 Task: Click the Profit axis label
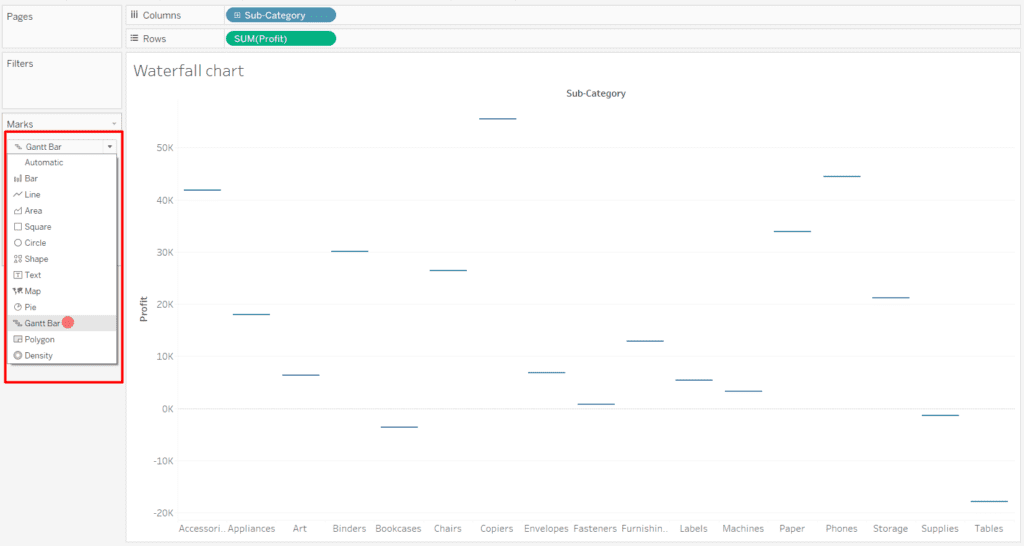144,309
